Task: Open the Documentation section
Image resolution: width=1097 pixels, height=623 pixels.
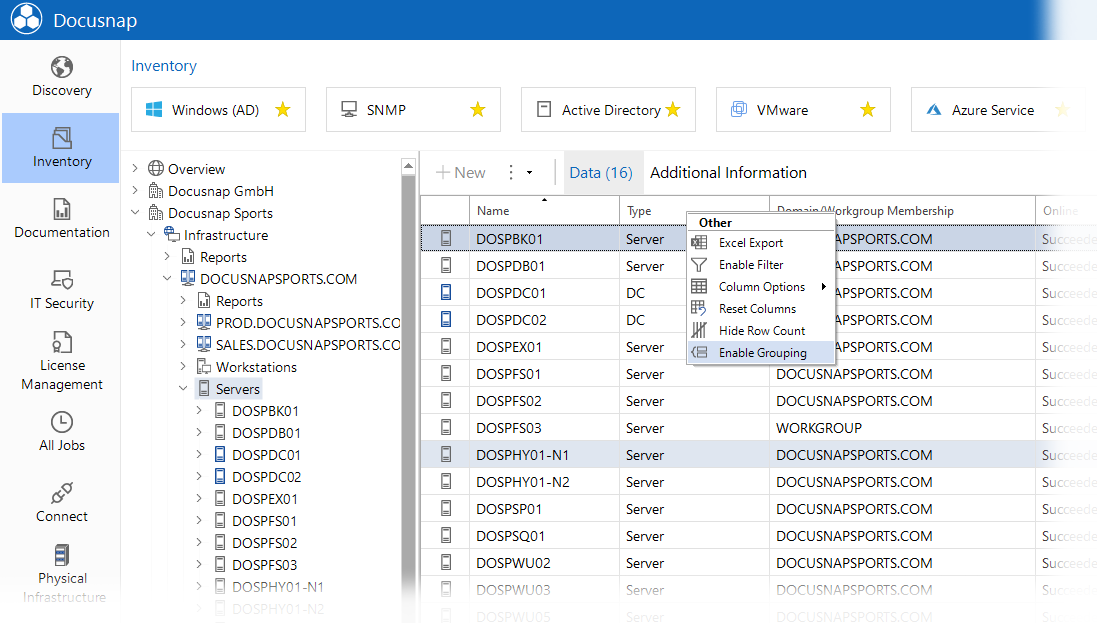Action: point(62,218)
